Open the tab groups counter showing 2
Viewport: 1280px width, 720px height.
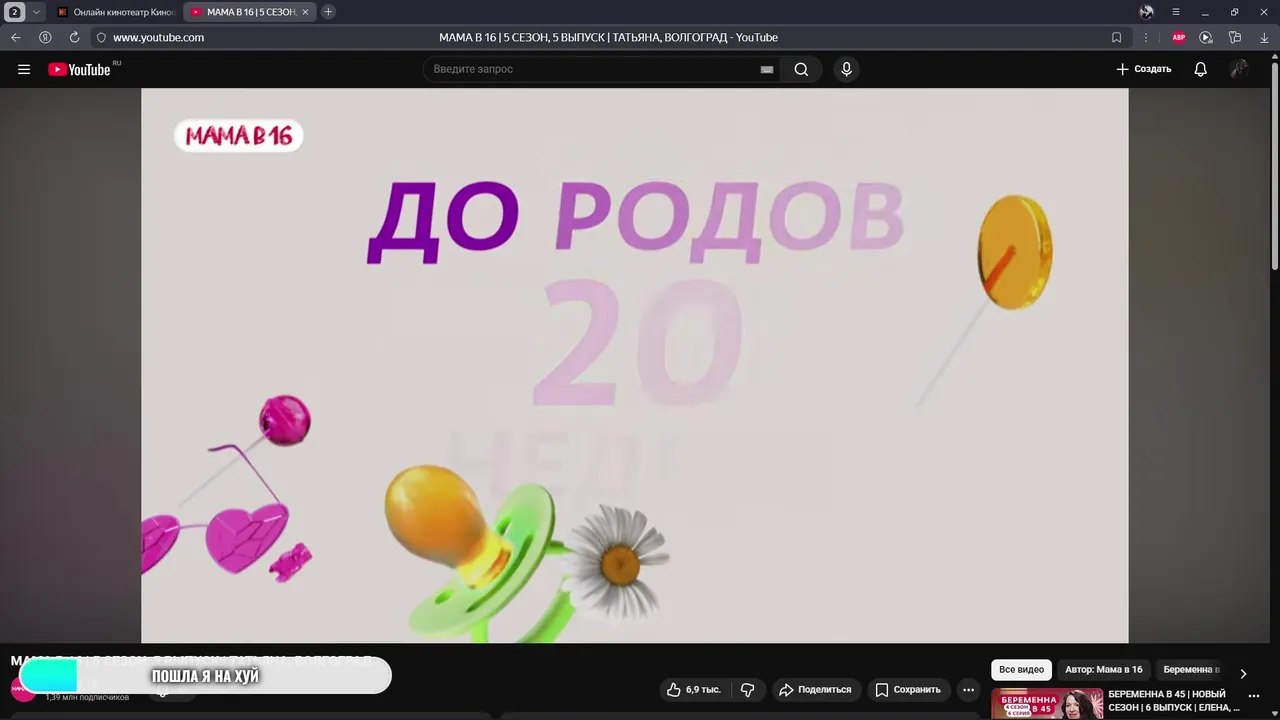coord(15,12)
